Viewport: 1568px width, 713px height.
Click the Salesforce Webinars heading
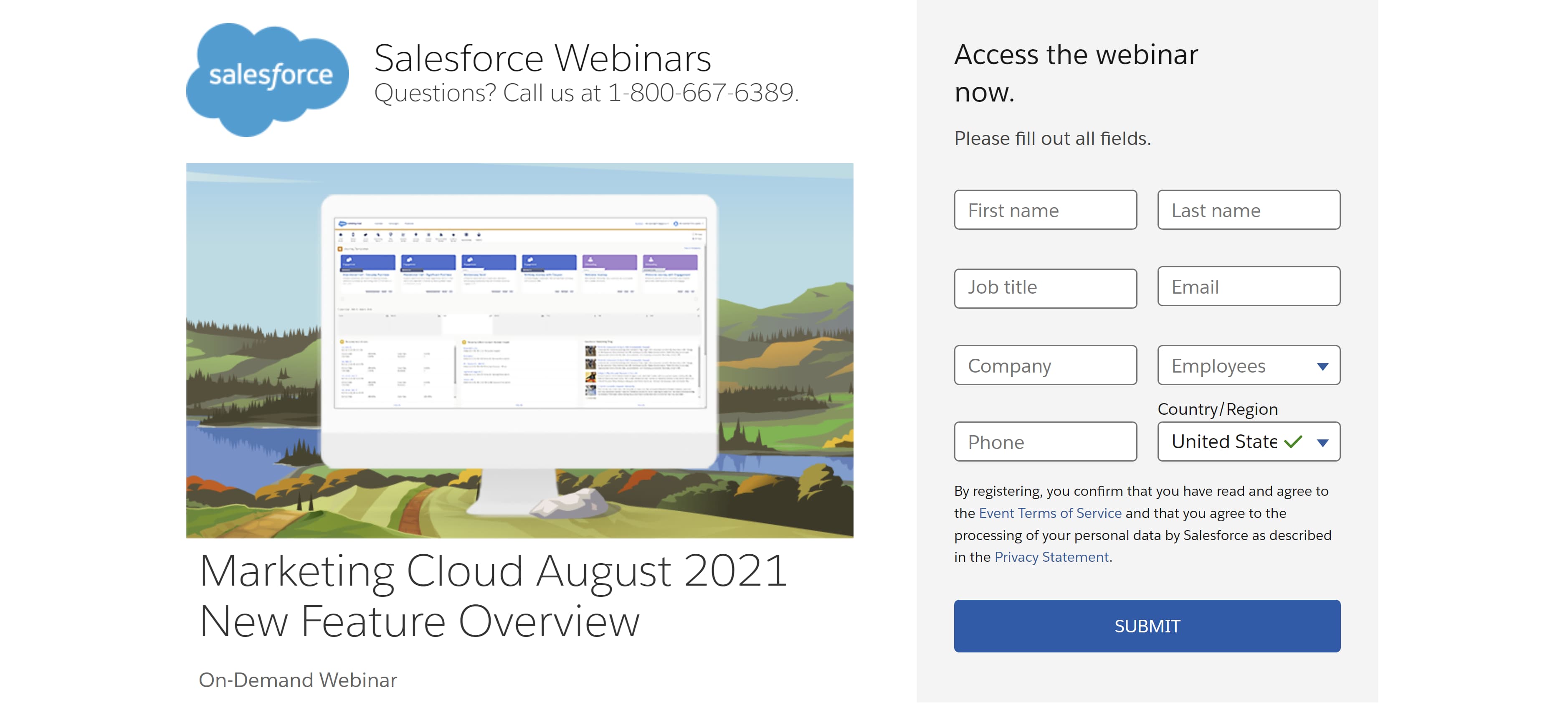pyautogui.click(x=542, y=58)
